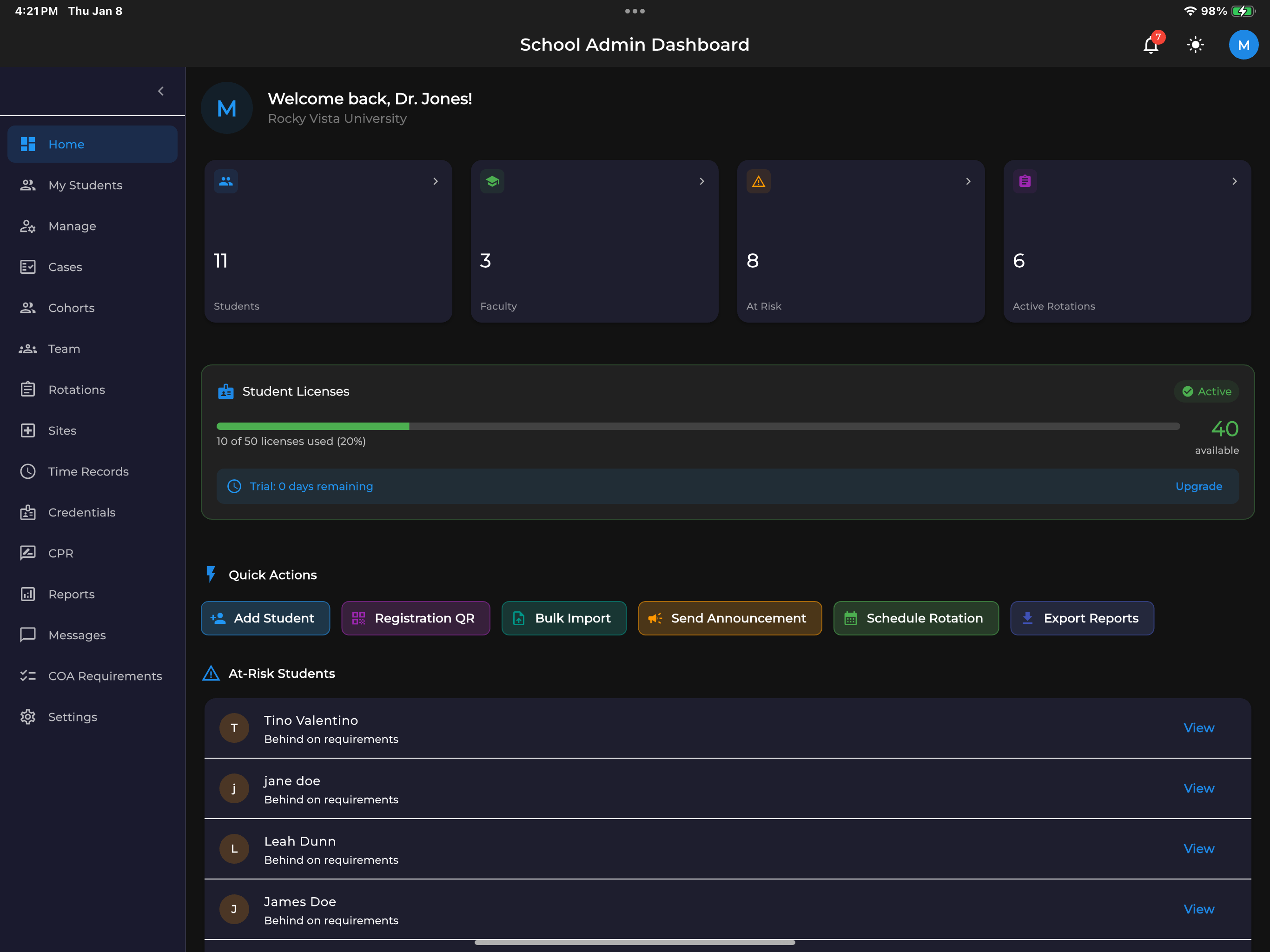This screenshot has height=952, width=1270.
Task: Click the Faculty card graduation cap icon
Action: [x=492, y=181]
